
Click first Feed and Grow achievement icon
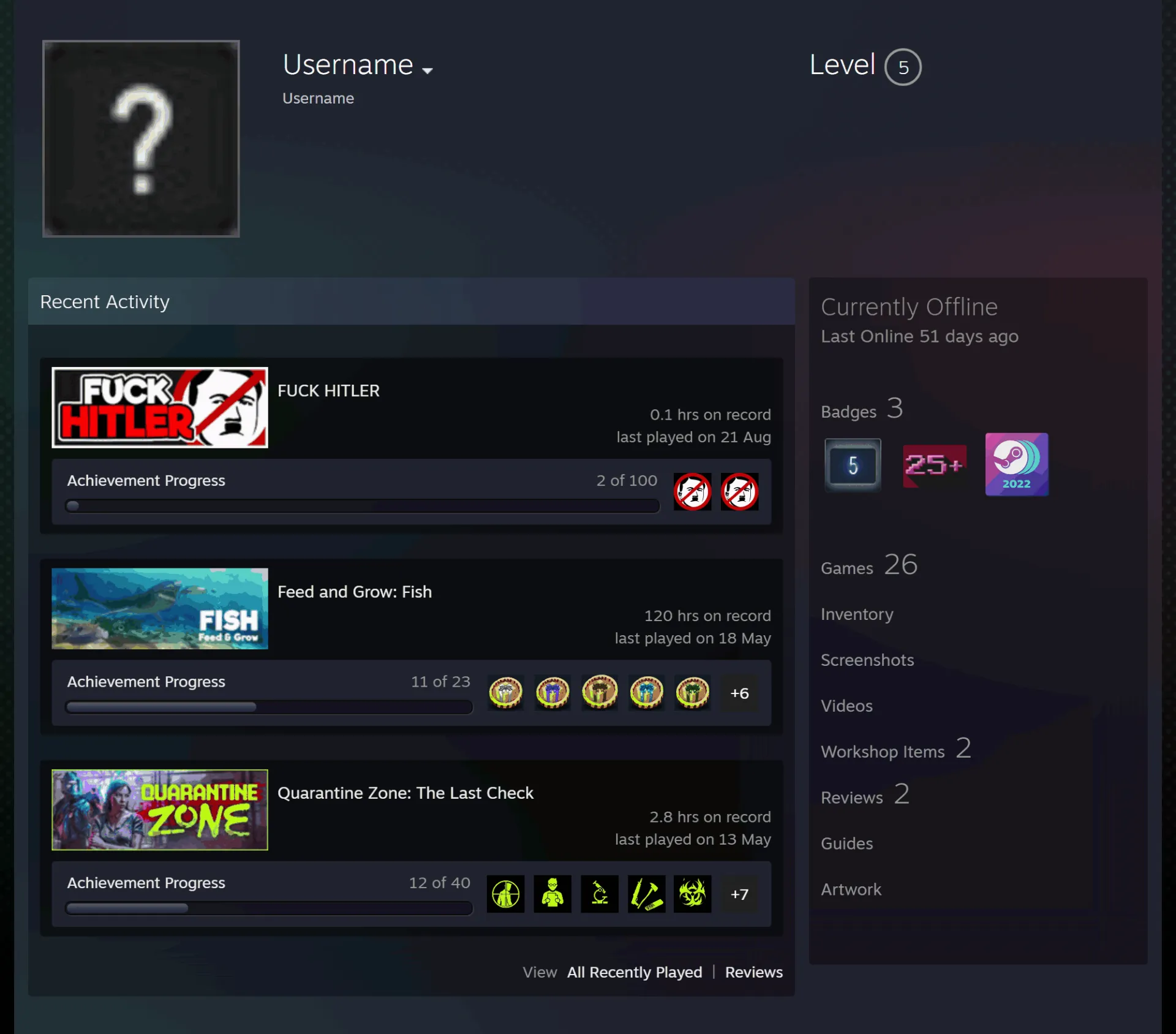pos(505,693)
